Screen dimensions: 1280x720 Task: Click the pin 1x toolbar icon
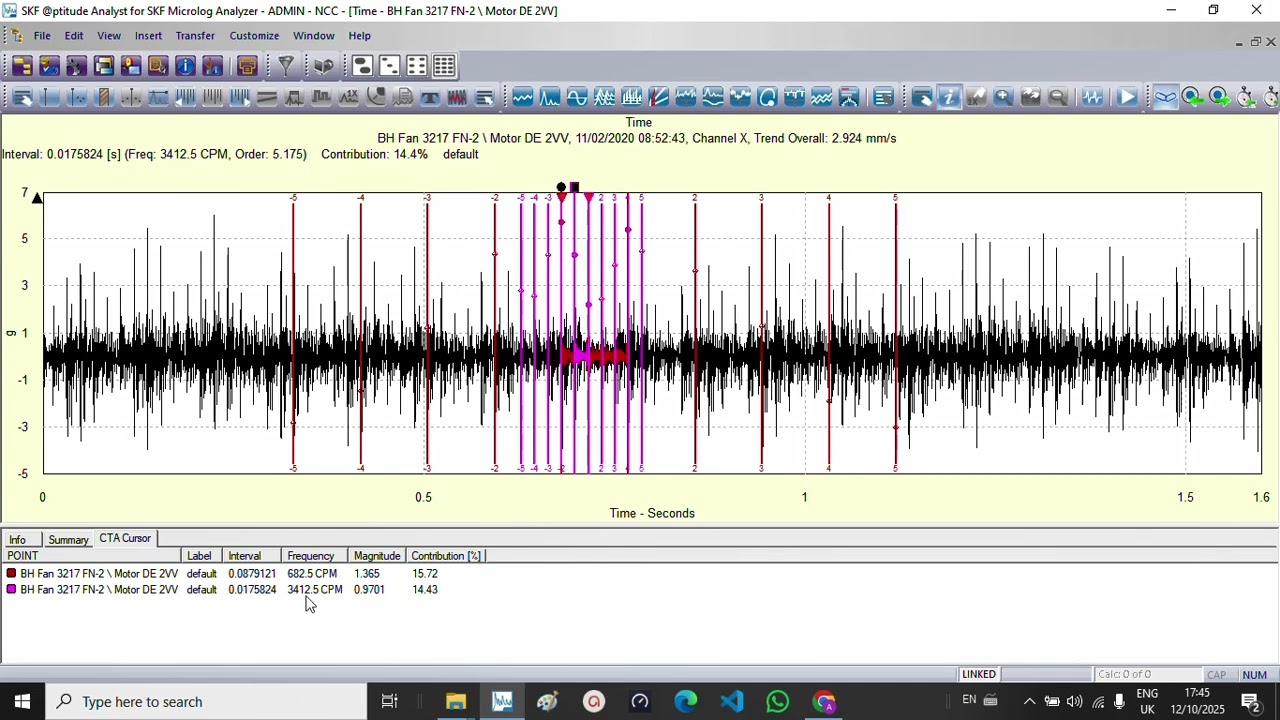(x=976, y=97)
